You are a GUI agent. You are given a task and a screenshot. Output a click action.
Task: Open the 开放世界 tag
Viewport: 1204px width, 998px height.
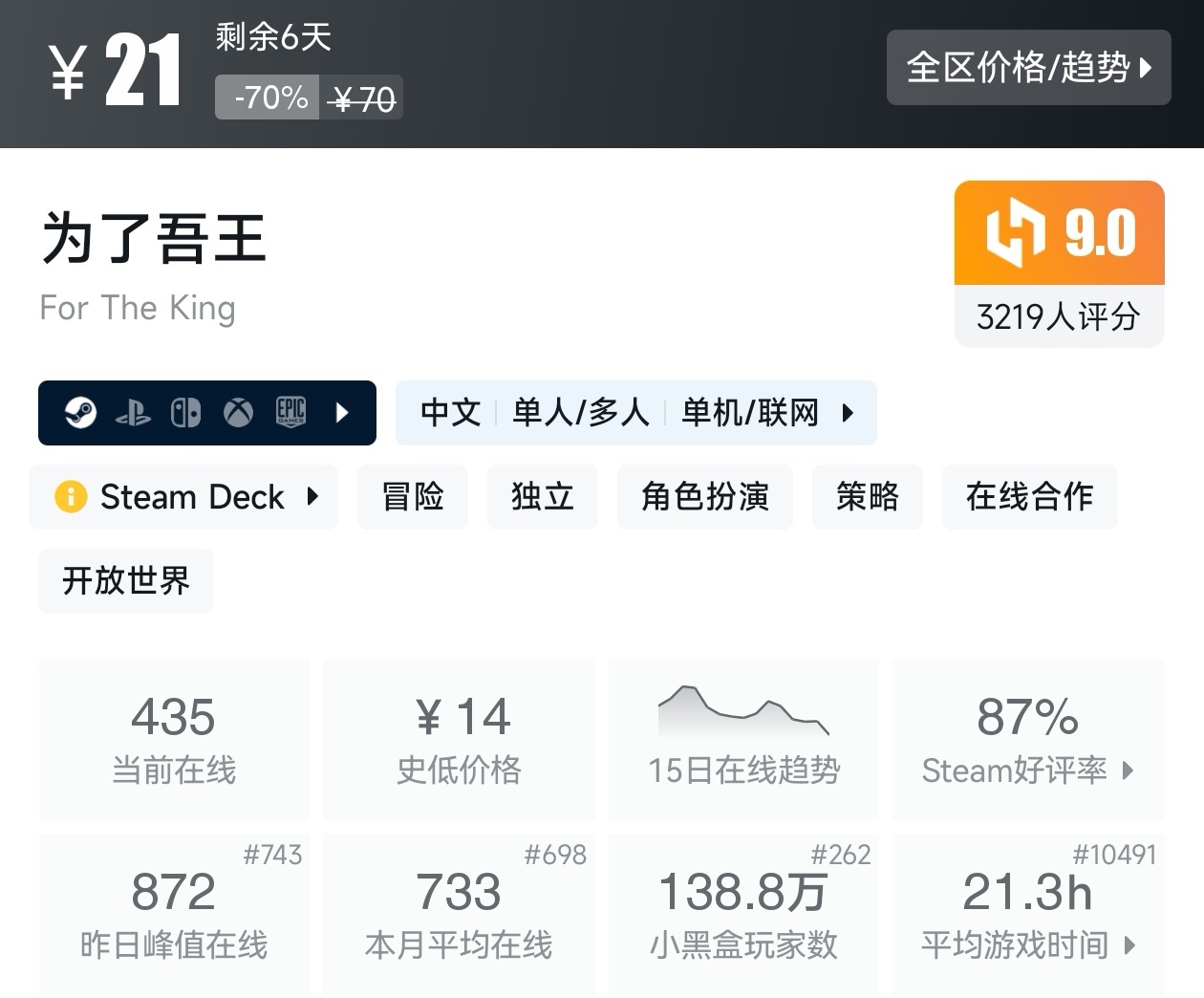pyautogui.click(x=126, y=581)
